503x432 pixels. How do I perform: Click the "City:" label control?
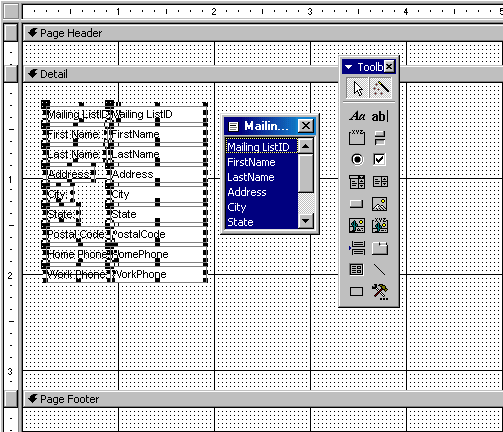point(59,194)
